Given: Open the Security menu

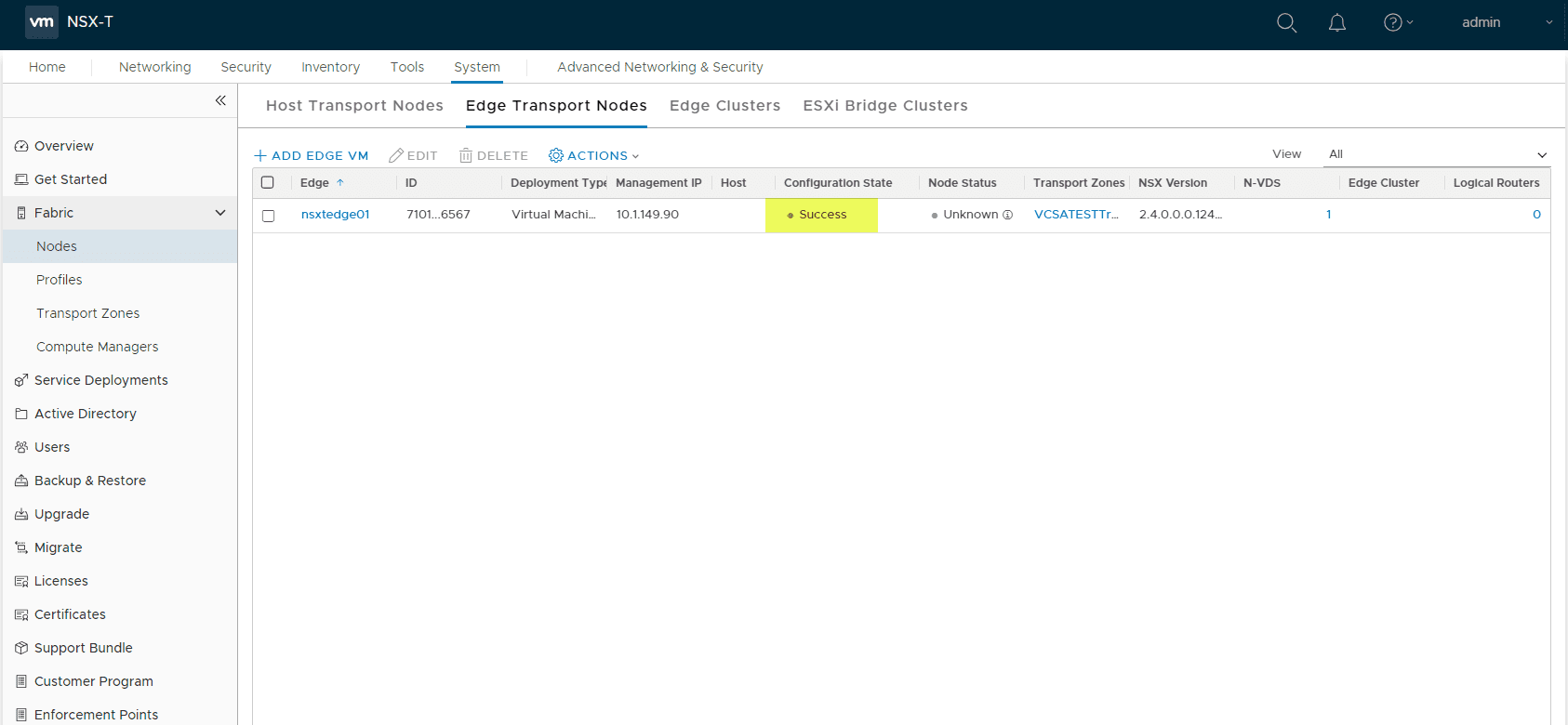Looking at the screenshot, I should coord(246,67).
